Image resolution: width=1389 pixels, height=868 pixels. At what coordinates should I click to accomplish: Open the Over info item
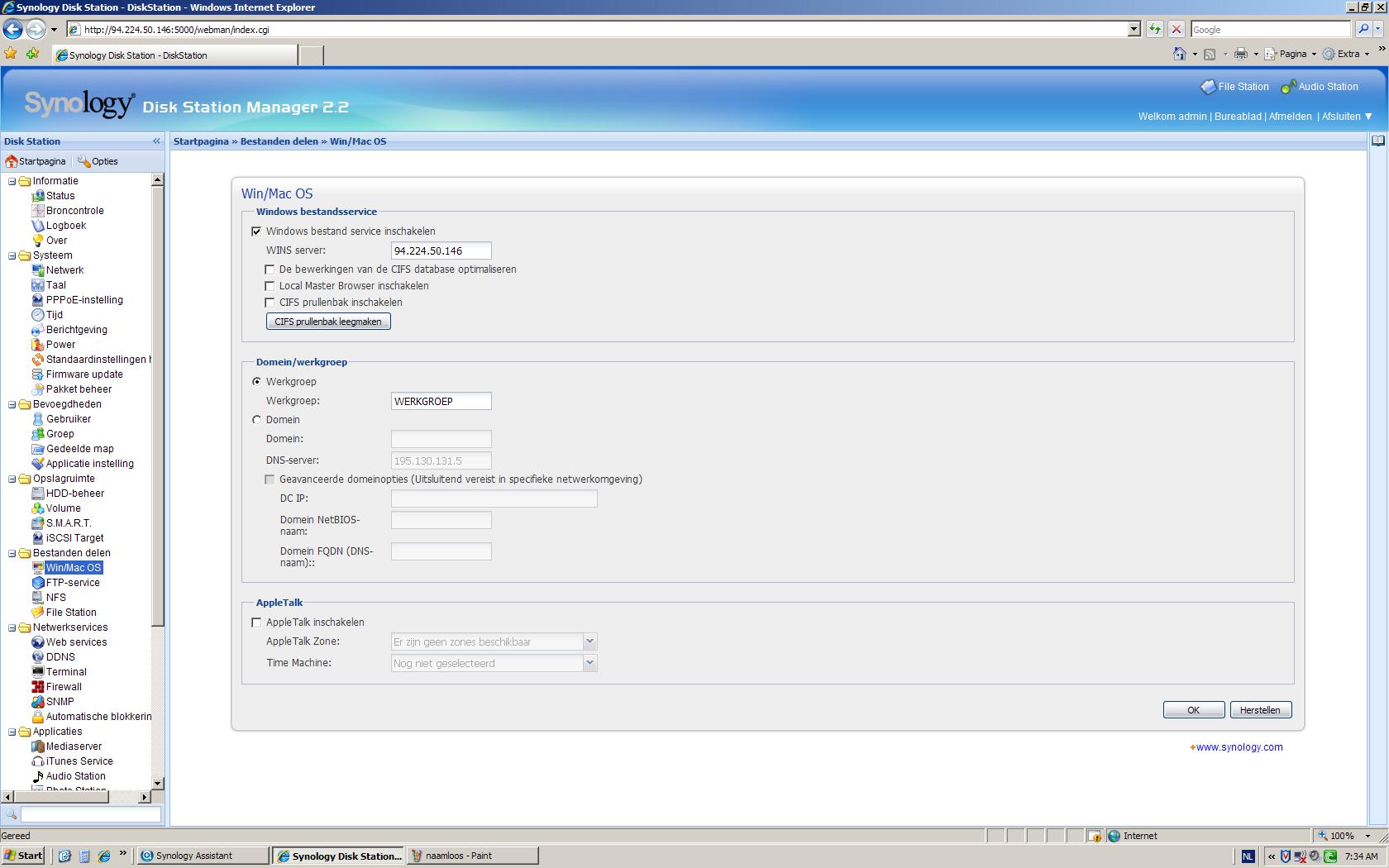(56, 241)
